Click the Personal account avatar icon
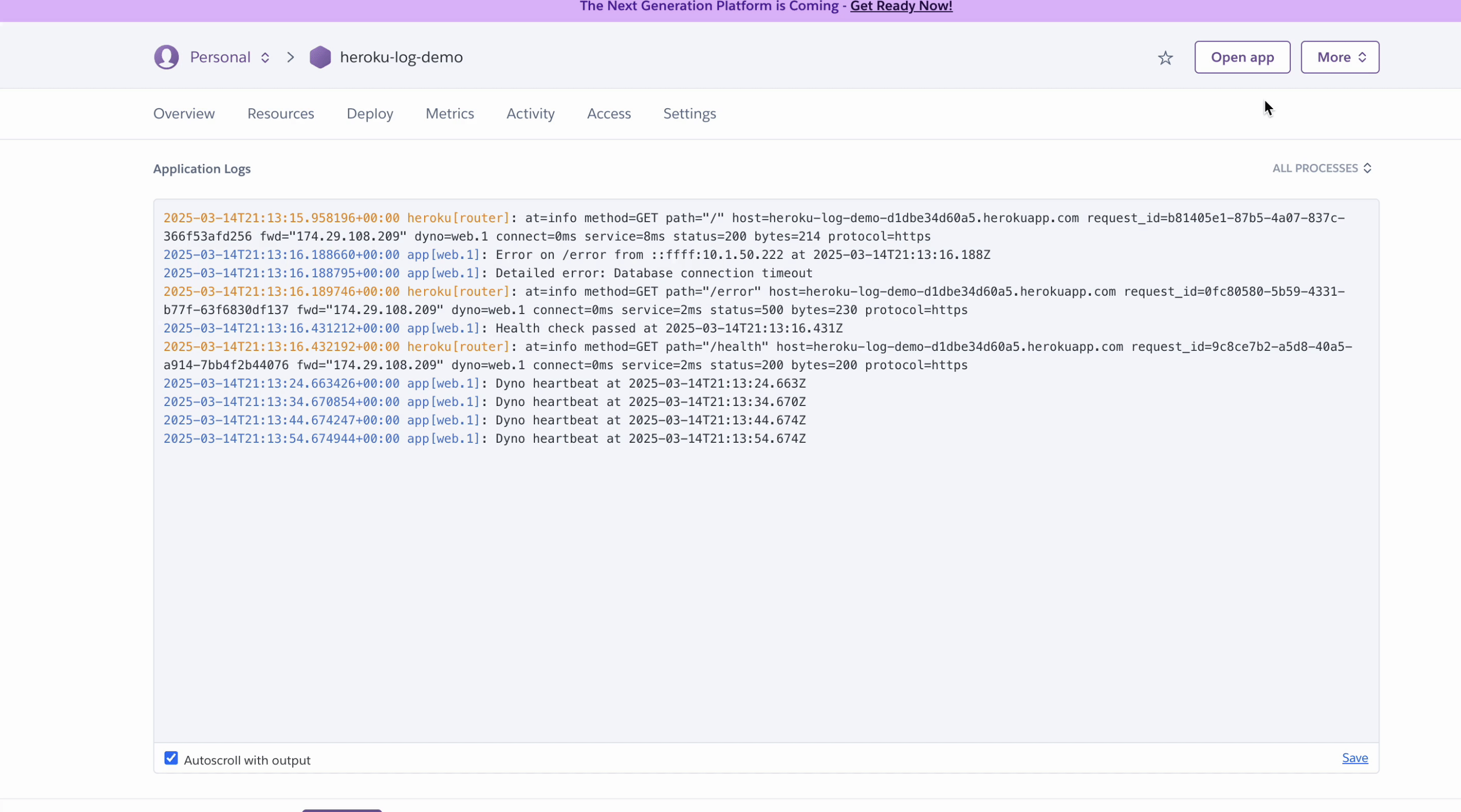 [x=166, y=57]
